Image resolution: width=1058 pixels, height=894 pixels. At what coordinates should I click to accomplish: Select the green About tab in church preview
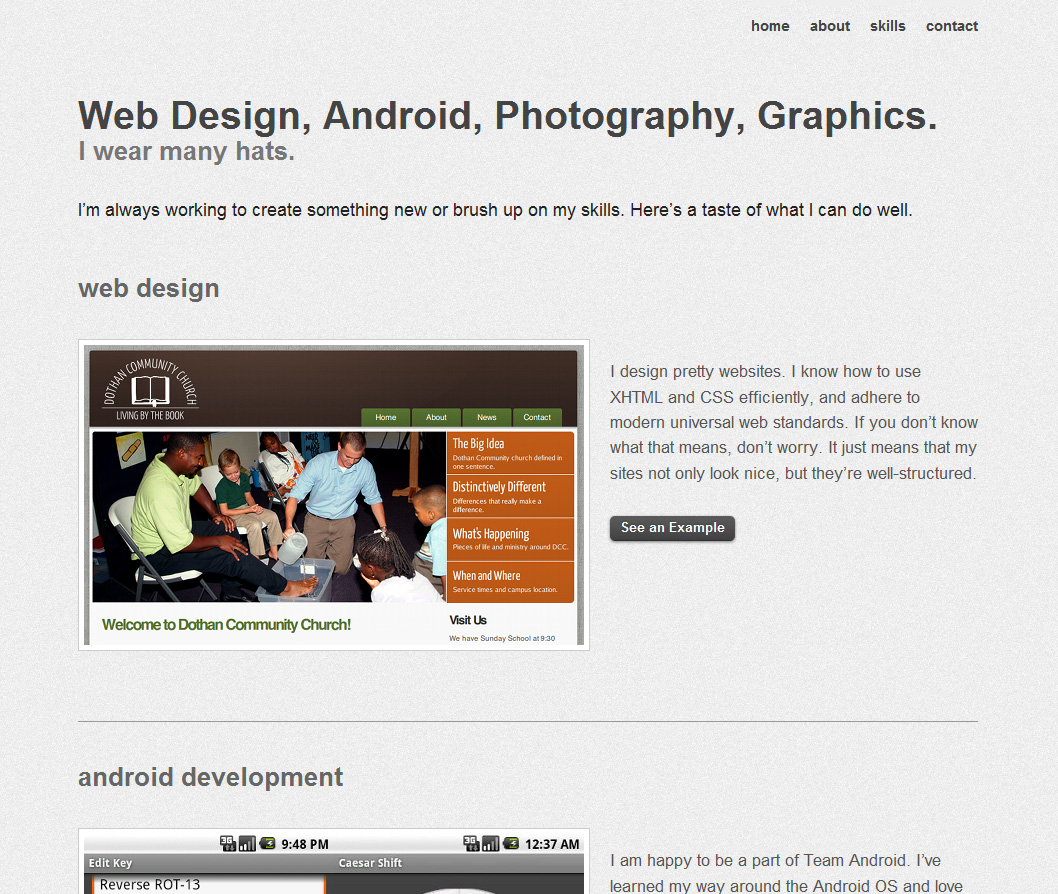436,418
